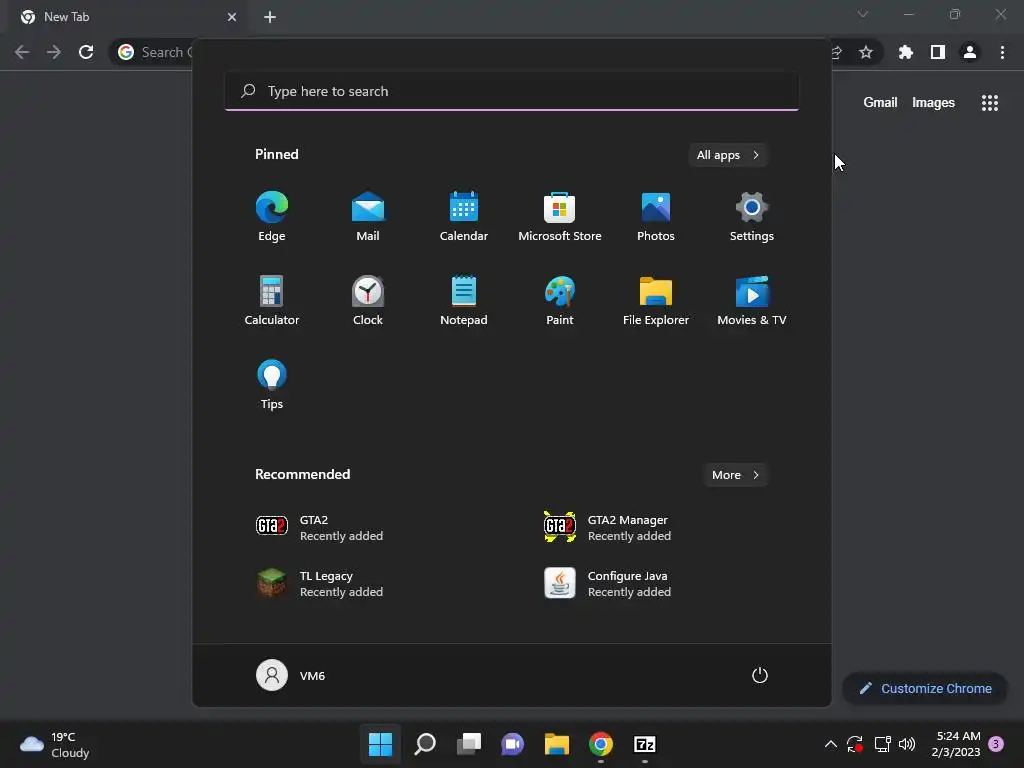This screenshot has width=1024, height=768.
Task: Focus the Type here to search box
Action: pyautogui.click(x=511, y=91)
